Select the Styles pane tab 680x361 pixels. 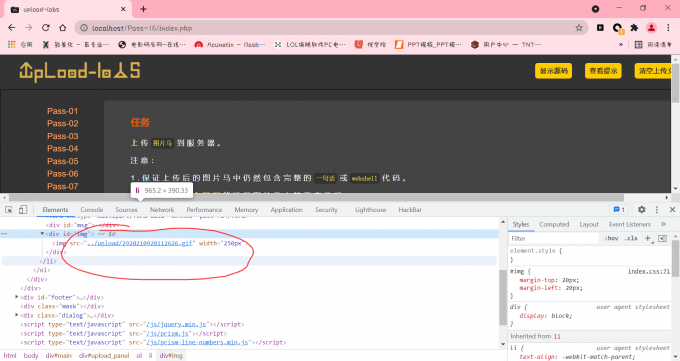click(521, 224)
